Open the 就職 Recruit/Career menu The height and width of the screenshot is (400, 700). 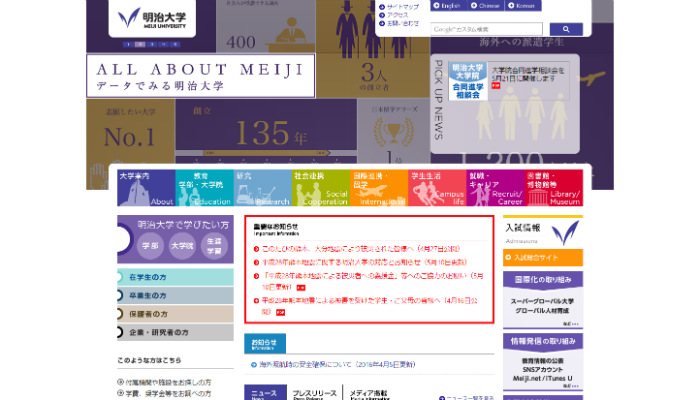(x=496, y=188)
